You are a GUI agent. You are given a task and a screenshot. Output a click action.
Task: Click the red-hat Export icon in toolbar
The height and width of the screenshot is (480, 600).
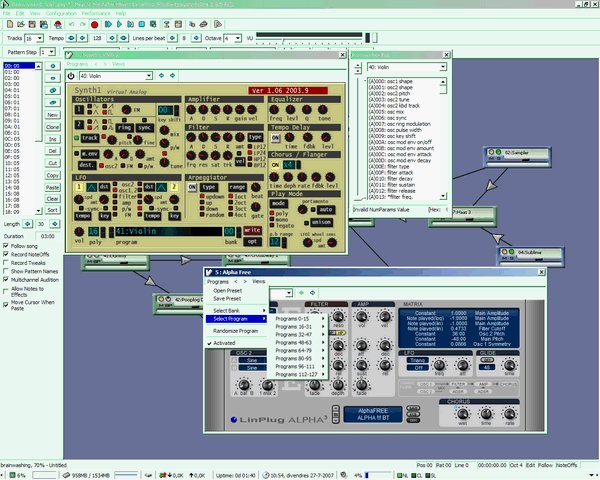point(58,25)
